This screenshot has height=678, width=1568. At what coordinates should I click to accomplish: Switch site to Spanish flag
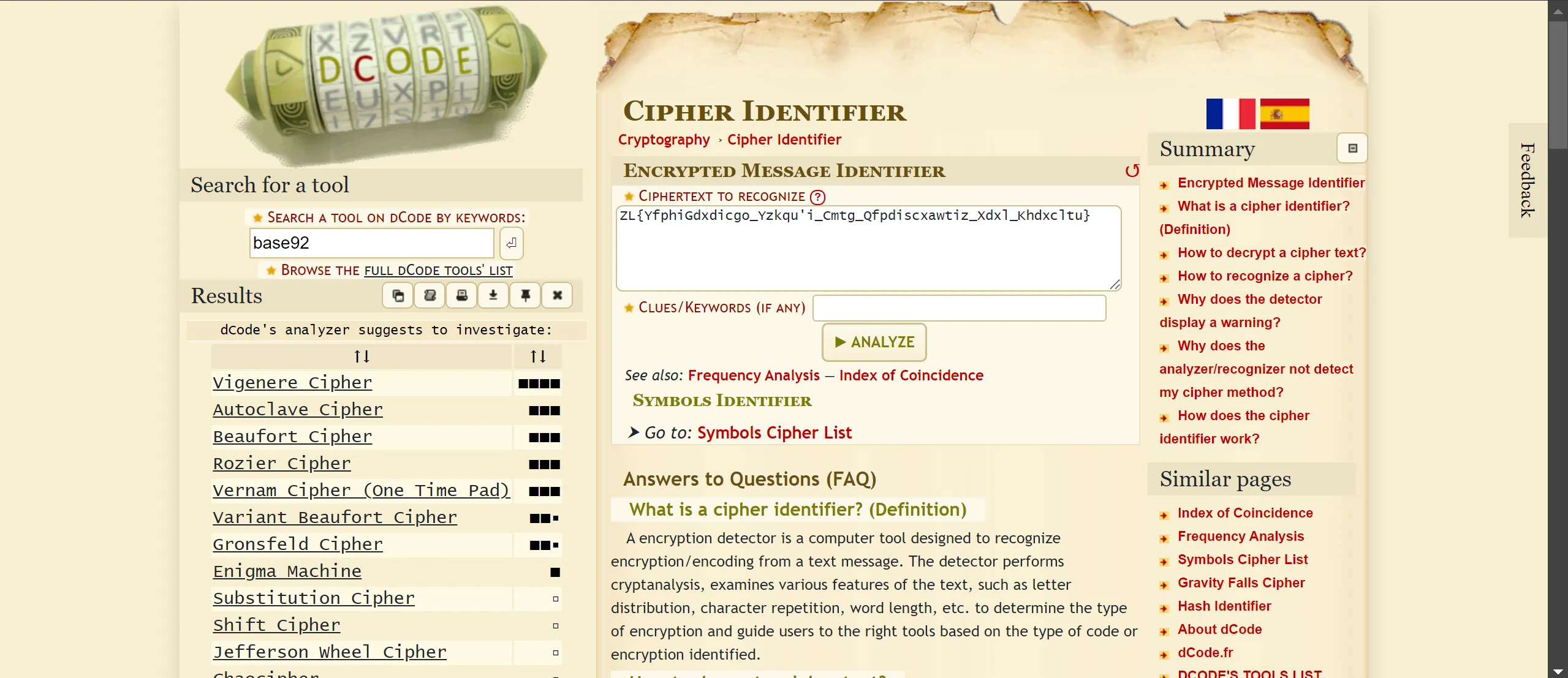[1284, 114]
